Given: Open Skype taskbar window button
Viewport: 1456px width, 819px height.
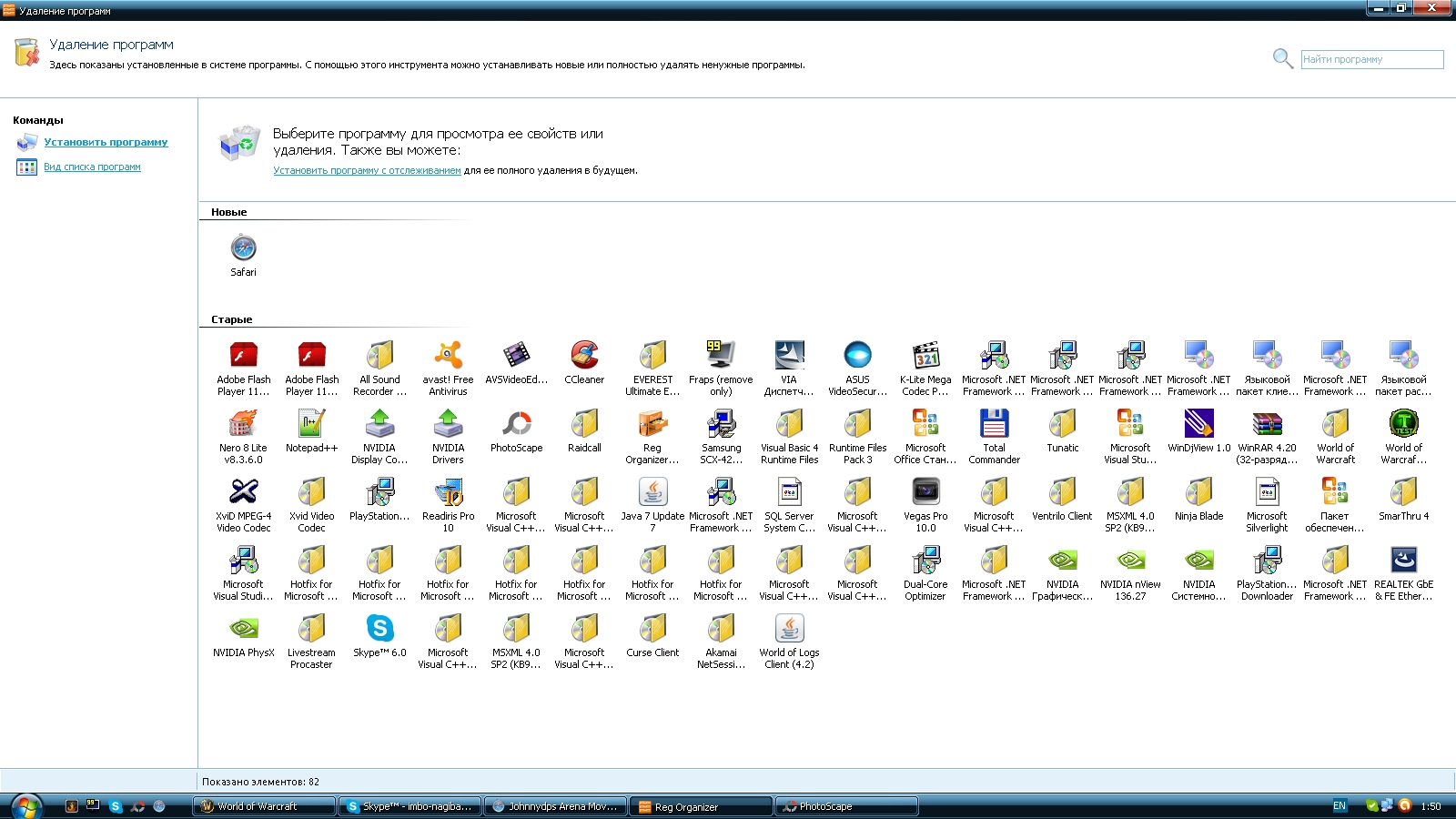Looking at the screenshot, I should (x=409, y=806).
